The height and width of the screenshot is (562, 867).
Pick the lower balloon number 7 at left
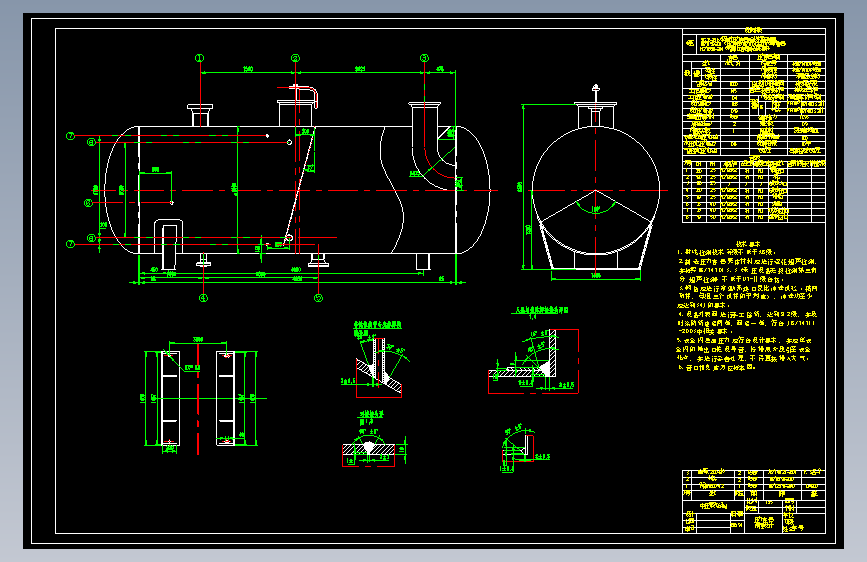tap(70, 244)
